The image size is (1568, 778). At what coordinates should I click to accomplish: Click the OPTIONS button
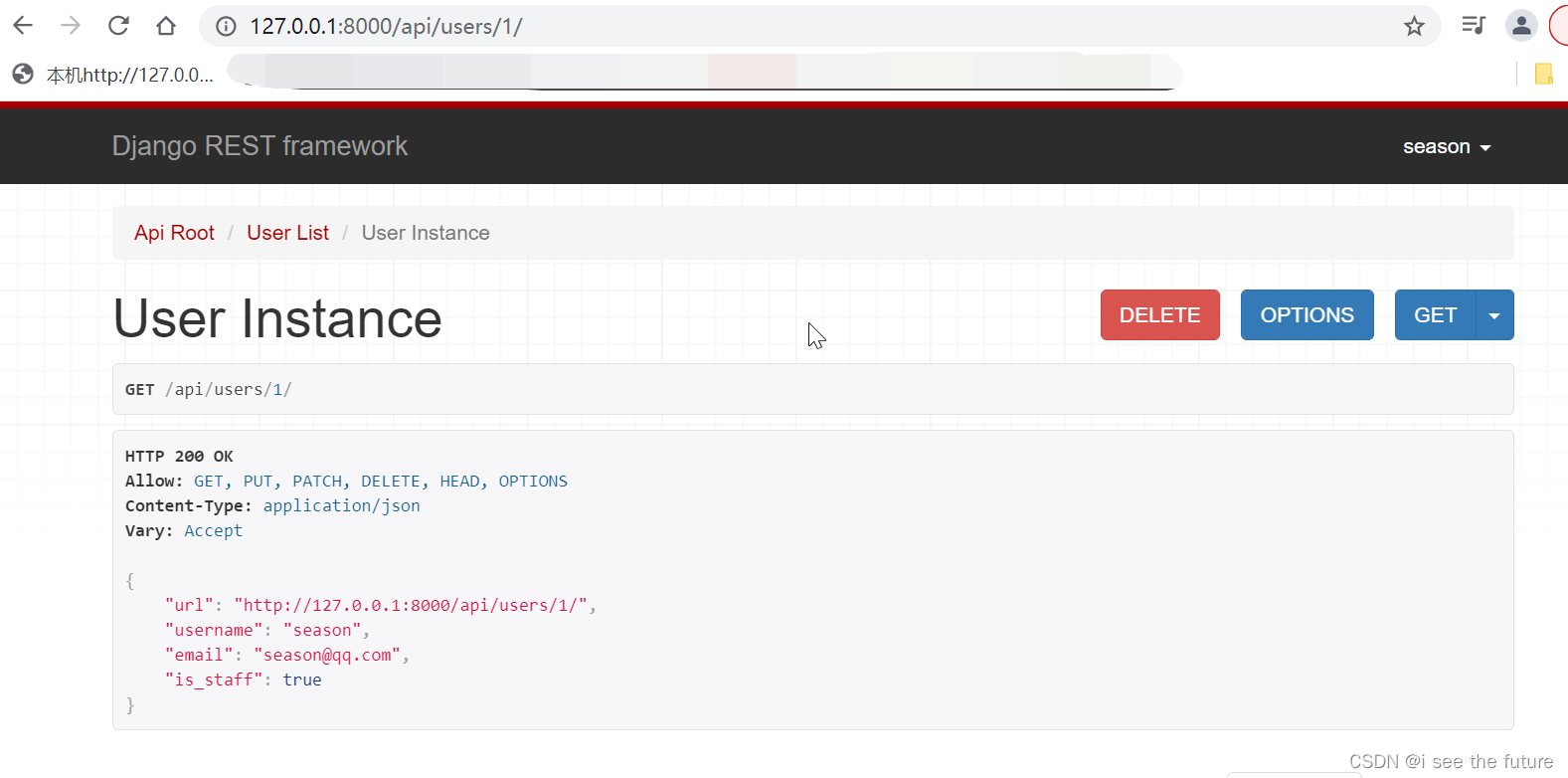coord(1307,315)
